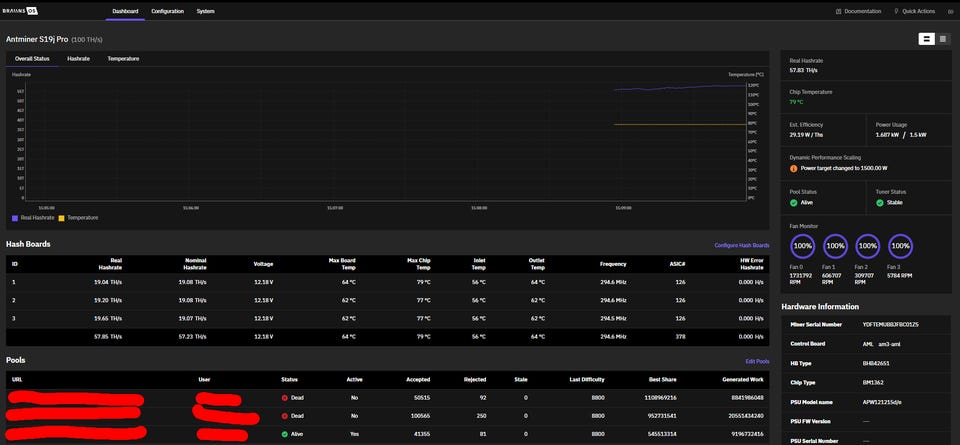960x445 pixels.
Task: Click the Power target changed to 1500.00 W message
Action: click(x=844, y=168)
